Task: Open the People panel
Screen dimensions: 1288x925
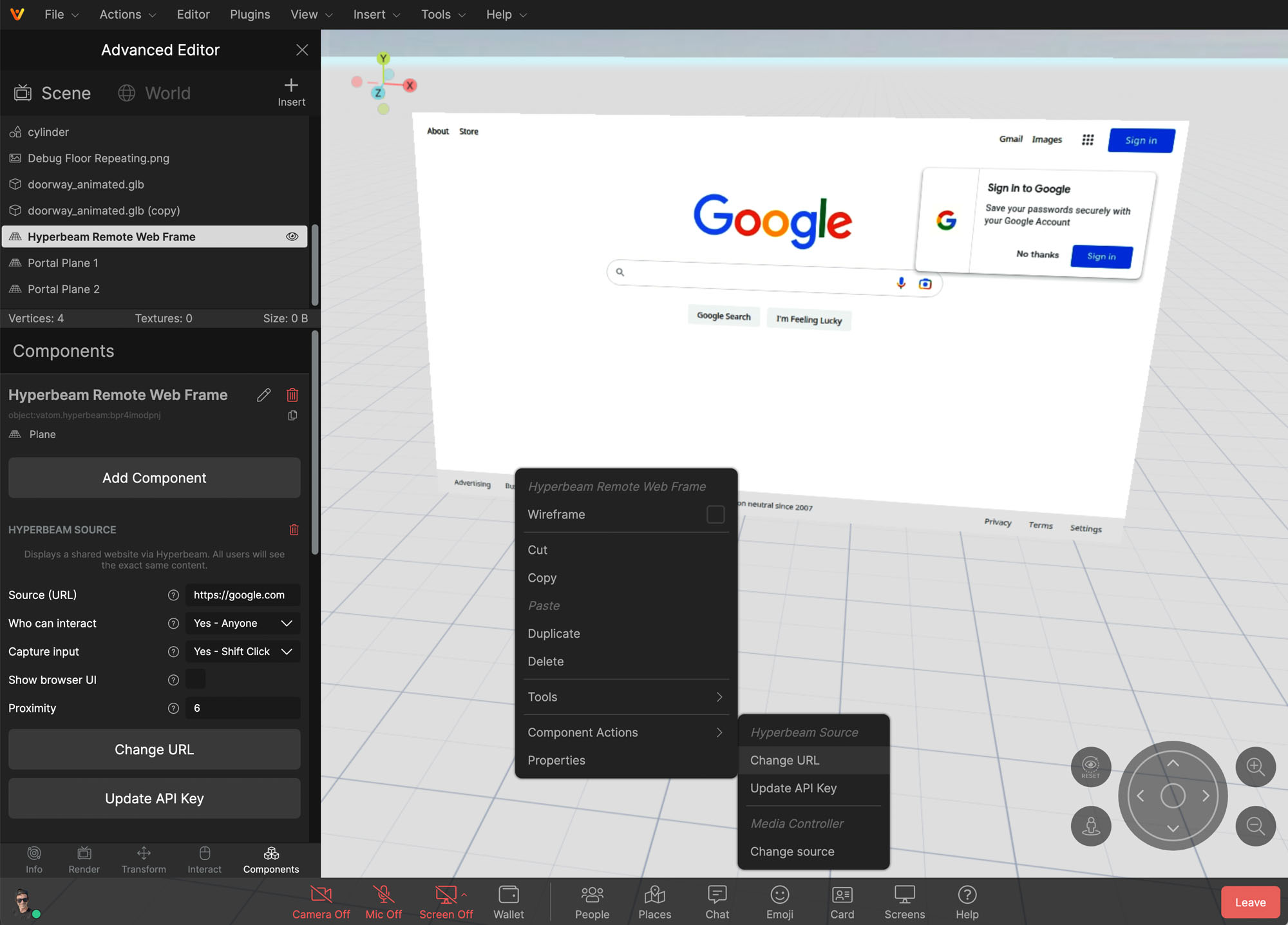Action: tap(592, 902)
